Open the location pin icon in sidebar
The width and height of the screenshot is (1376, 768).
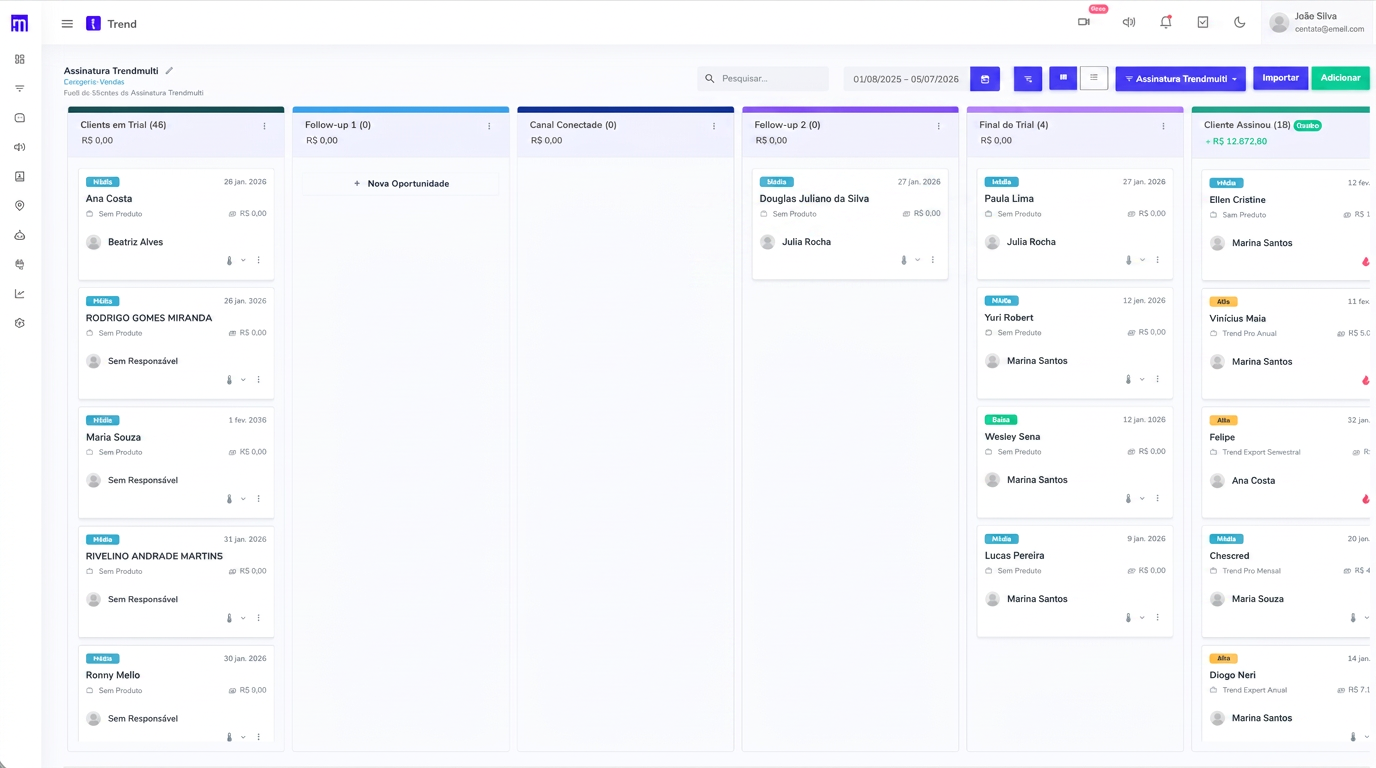(19, 206)
